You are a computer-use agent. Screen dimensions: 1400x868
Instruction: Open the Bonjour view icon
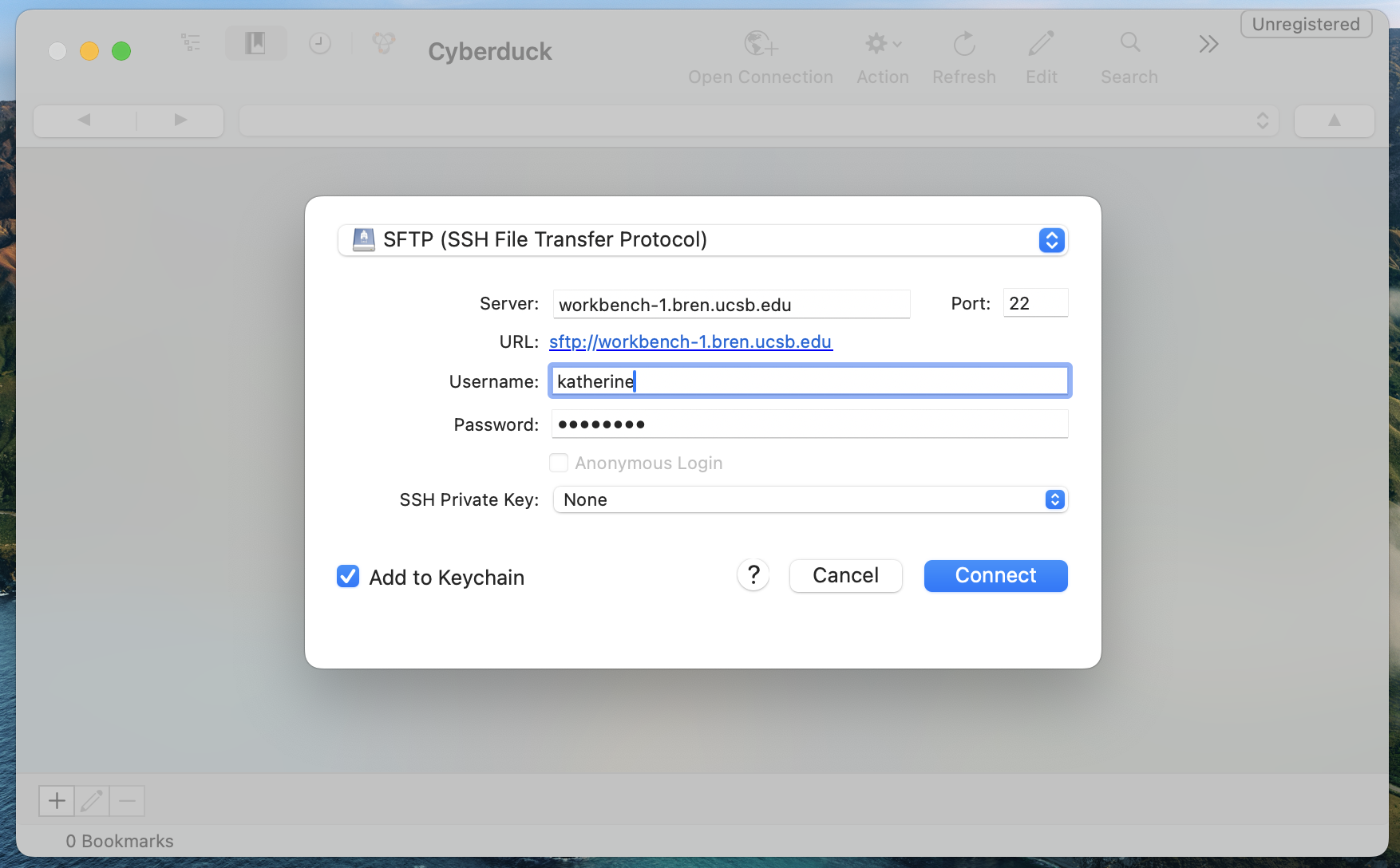coord(383,43)
